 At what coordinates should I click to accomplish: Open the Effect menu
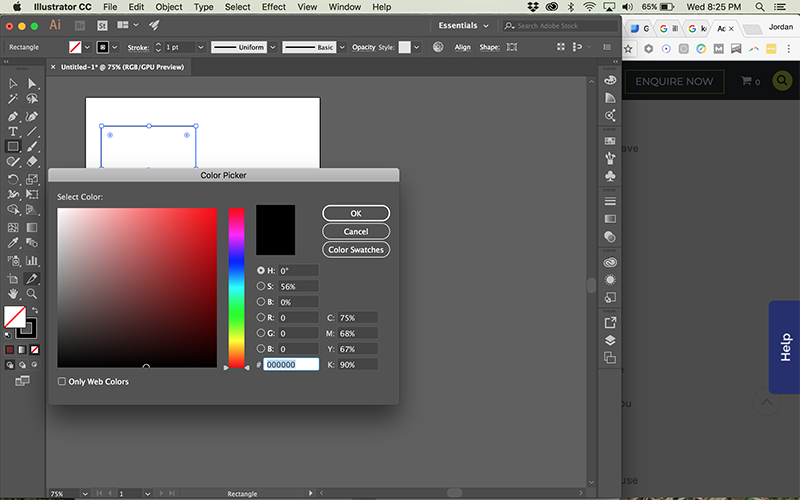click(273, 7)
